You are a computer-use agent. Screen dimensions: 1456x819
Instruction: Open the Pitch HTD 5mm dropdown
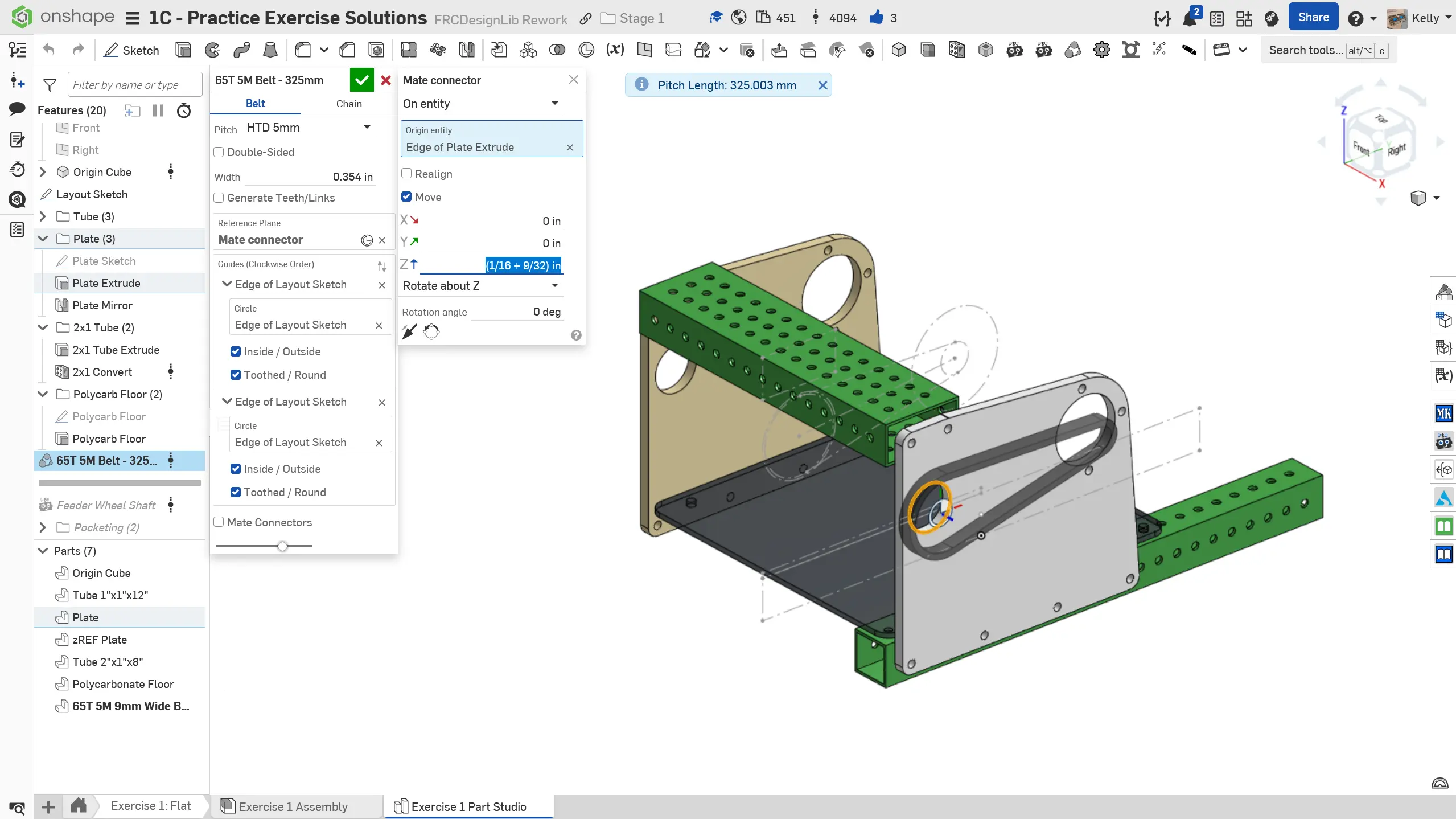[308, 128]
